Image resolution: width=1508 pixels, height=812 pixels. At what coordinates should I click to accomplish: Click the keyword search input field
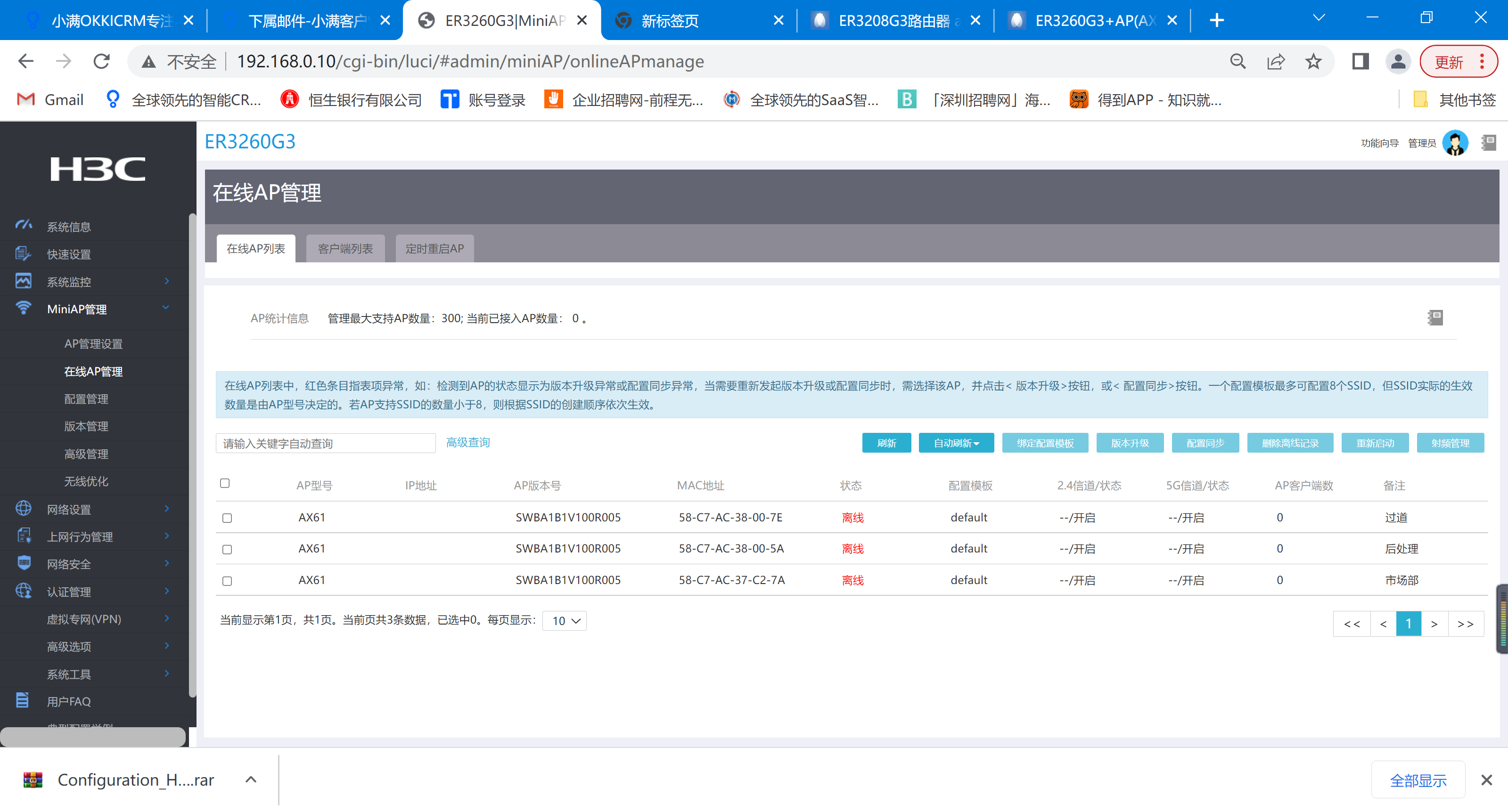click(x=326, y=443)
